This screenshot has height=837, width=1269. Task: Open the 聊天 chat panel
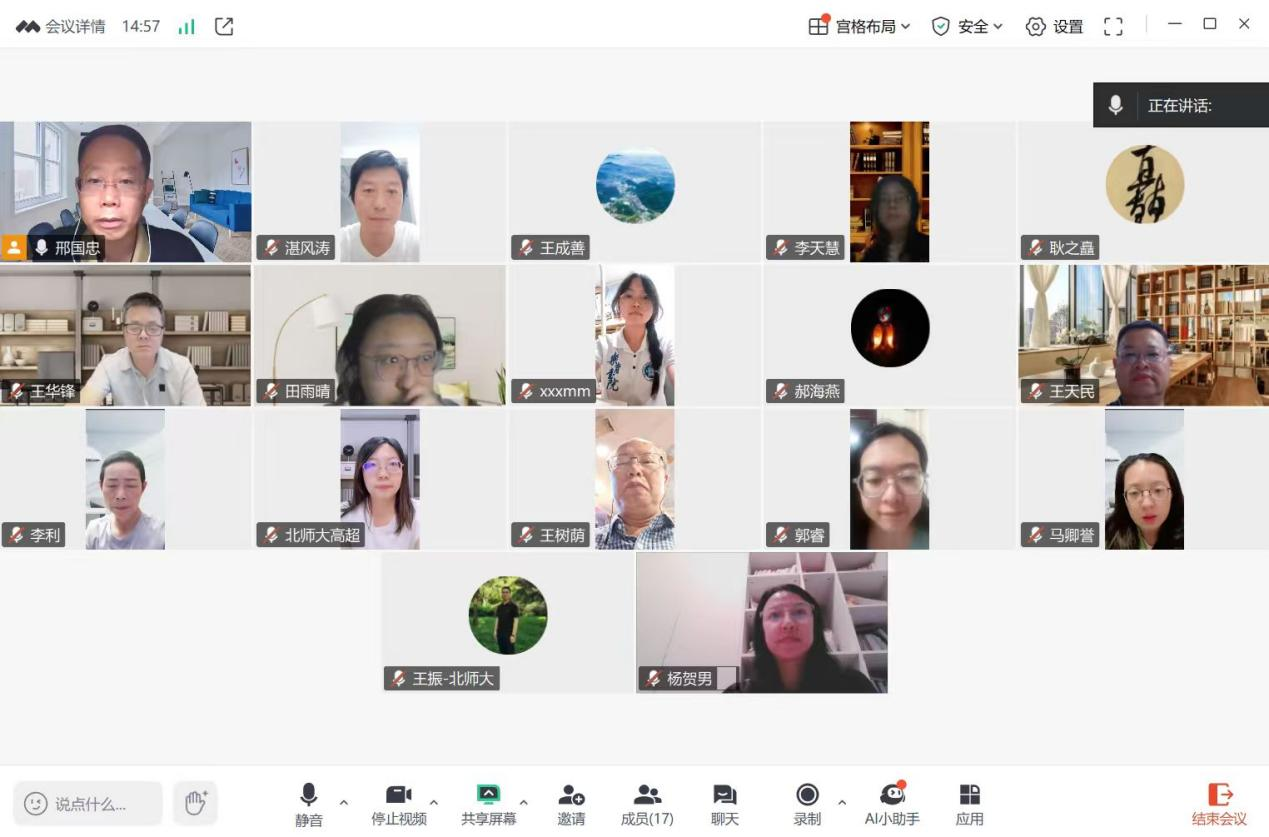pos(724,793)
